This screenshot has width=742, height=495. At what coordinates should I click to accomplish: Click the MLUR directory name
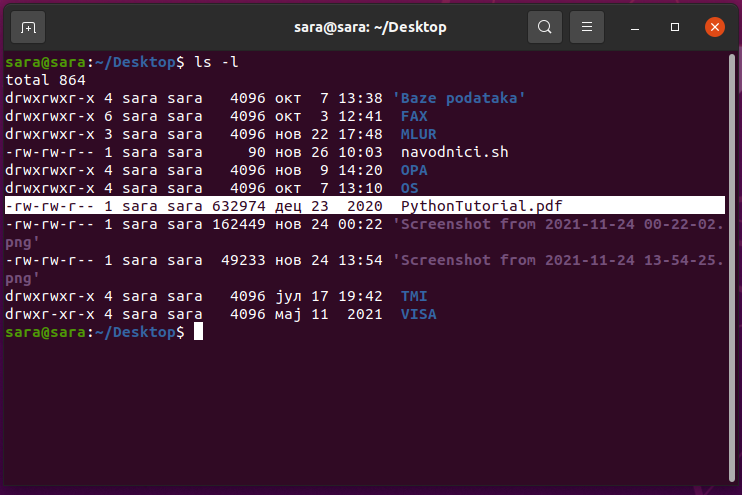[x=418, y=134]
